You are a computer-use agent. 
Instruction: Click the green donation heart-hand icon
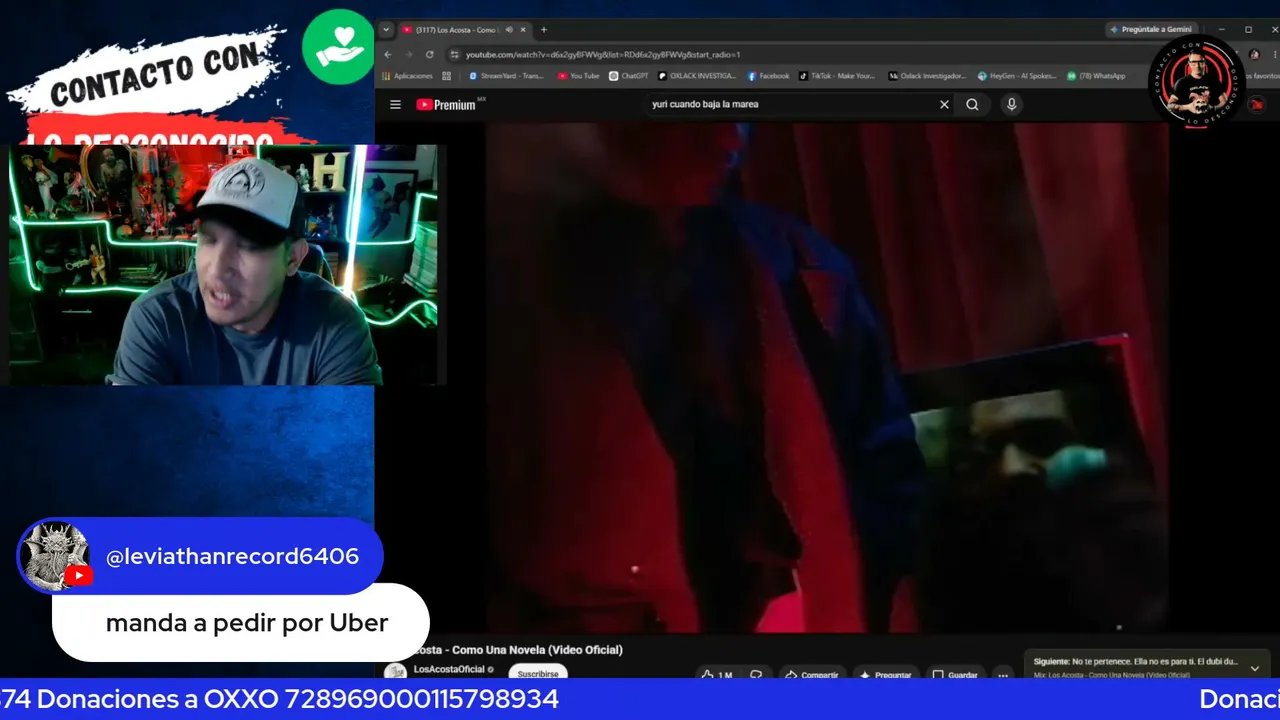coord(338,47)
